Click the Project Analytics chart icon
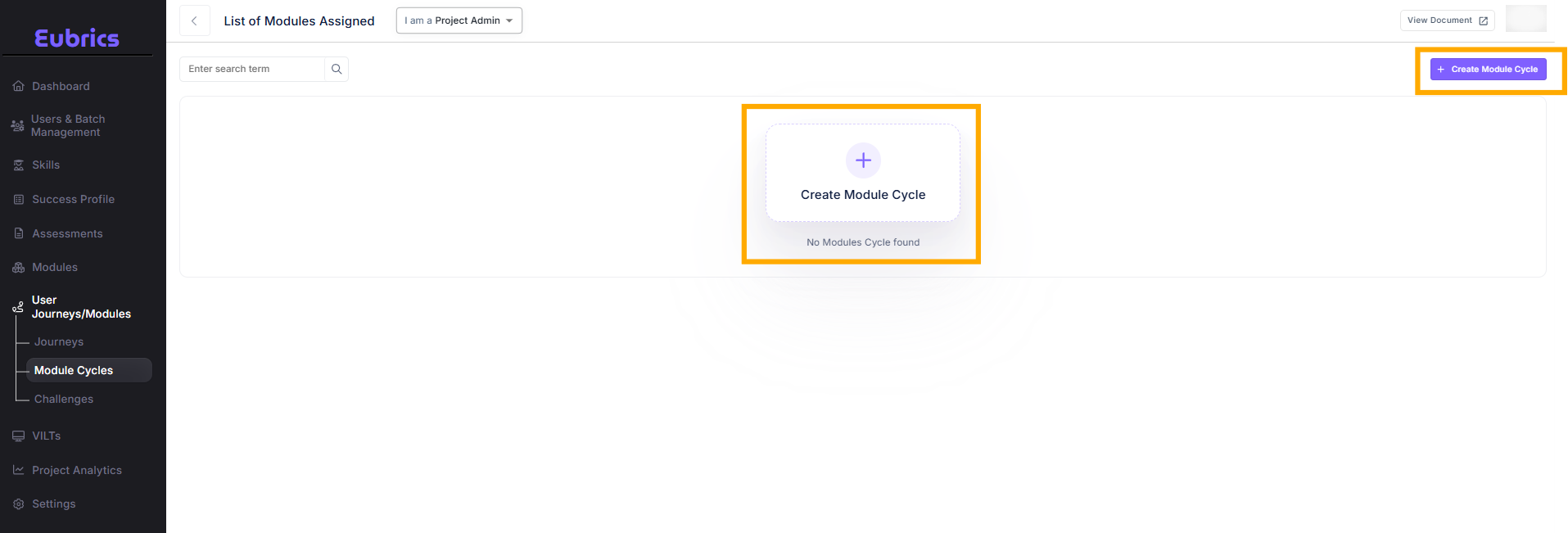The width and height of the screenshot is (1568, 533). pos(18,470)
